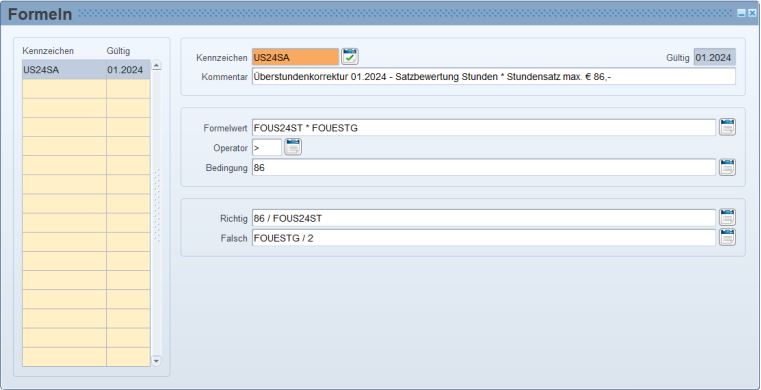
Task: Focus the Falsch field FOUESTG / 2
Action: pos(483,238)
